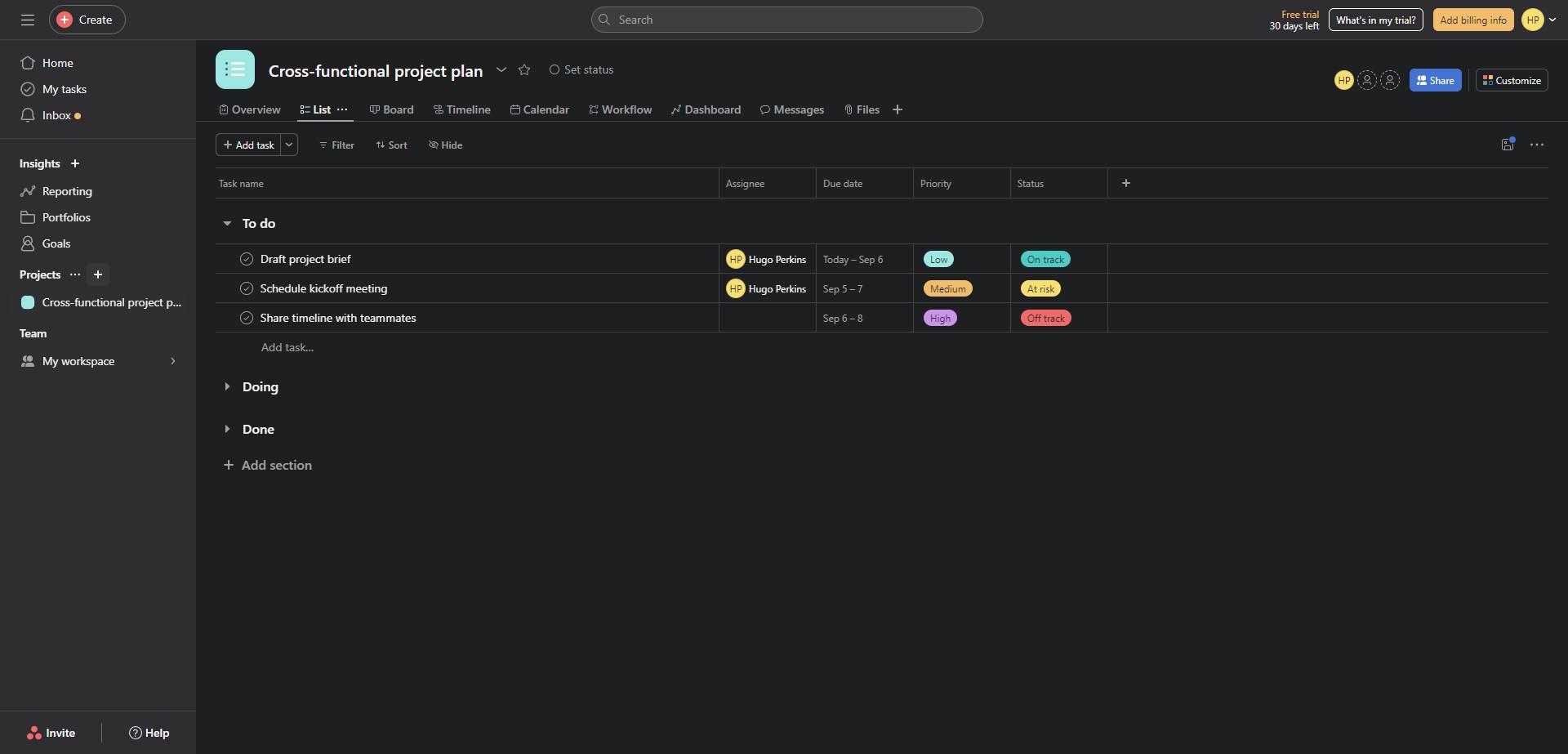Open the Sort options
The width and height of the screenshot is (1568, 754).
[392, 145]
